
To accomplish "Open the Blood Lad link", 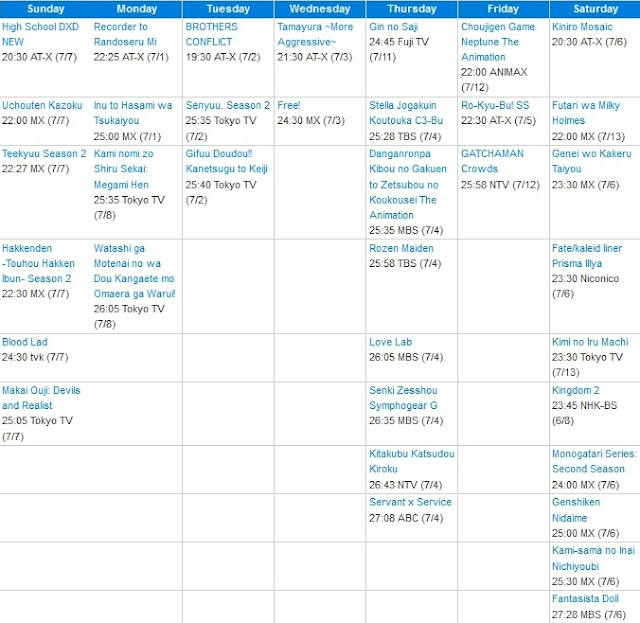I will pos(24,342).
